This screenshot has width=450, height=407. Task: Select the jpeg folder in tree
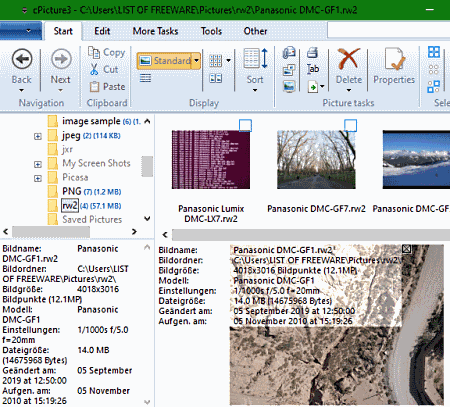coord(71,135)
